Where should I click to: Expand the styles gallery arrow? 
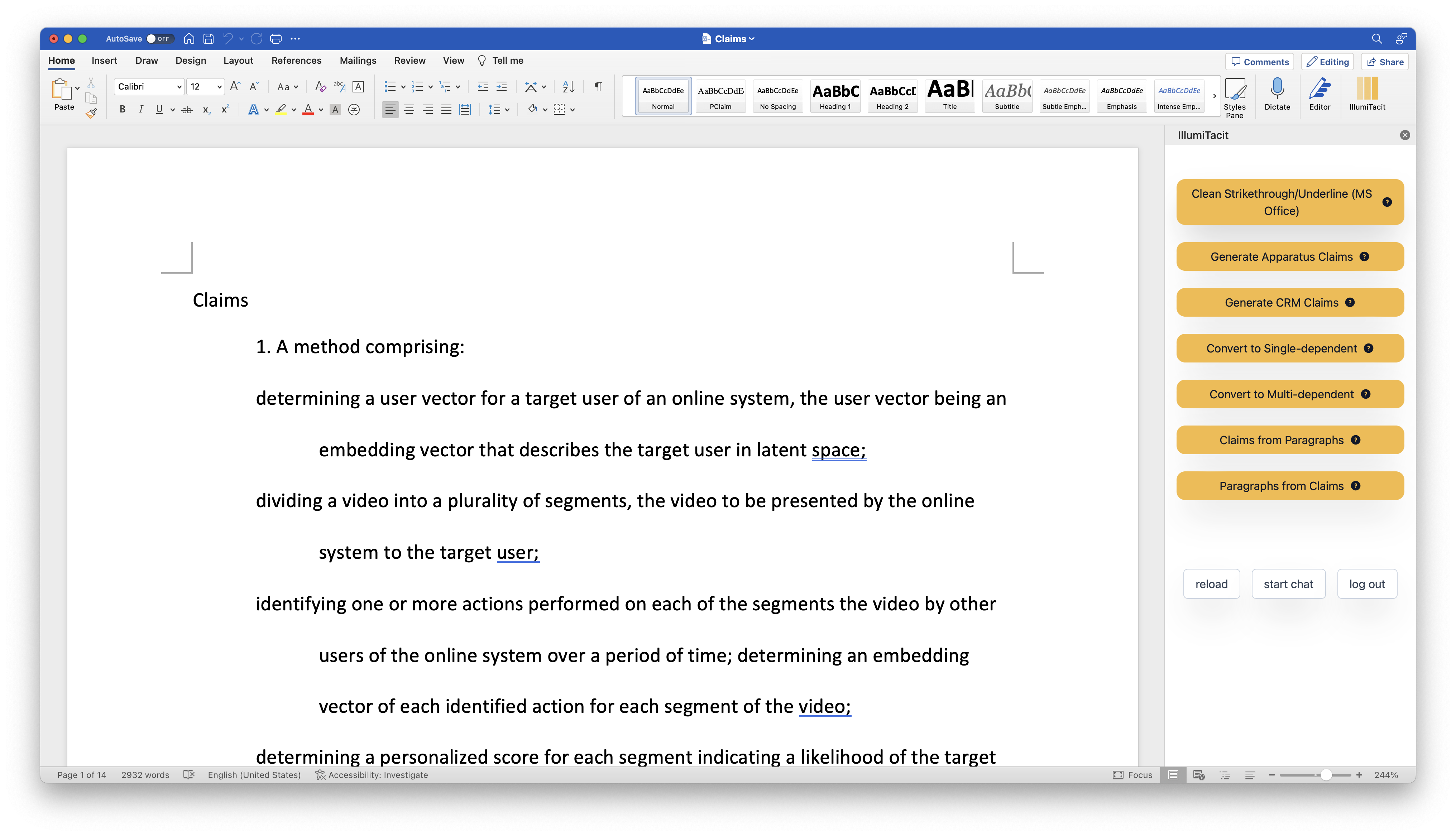1214,96
